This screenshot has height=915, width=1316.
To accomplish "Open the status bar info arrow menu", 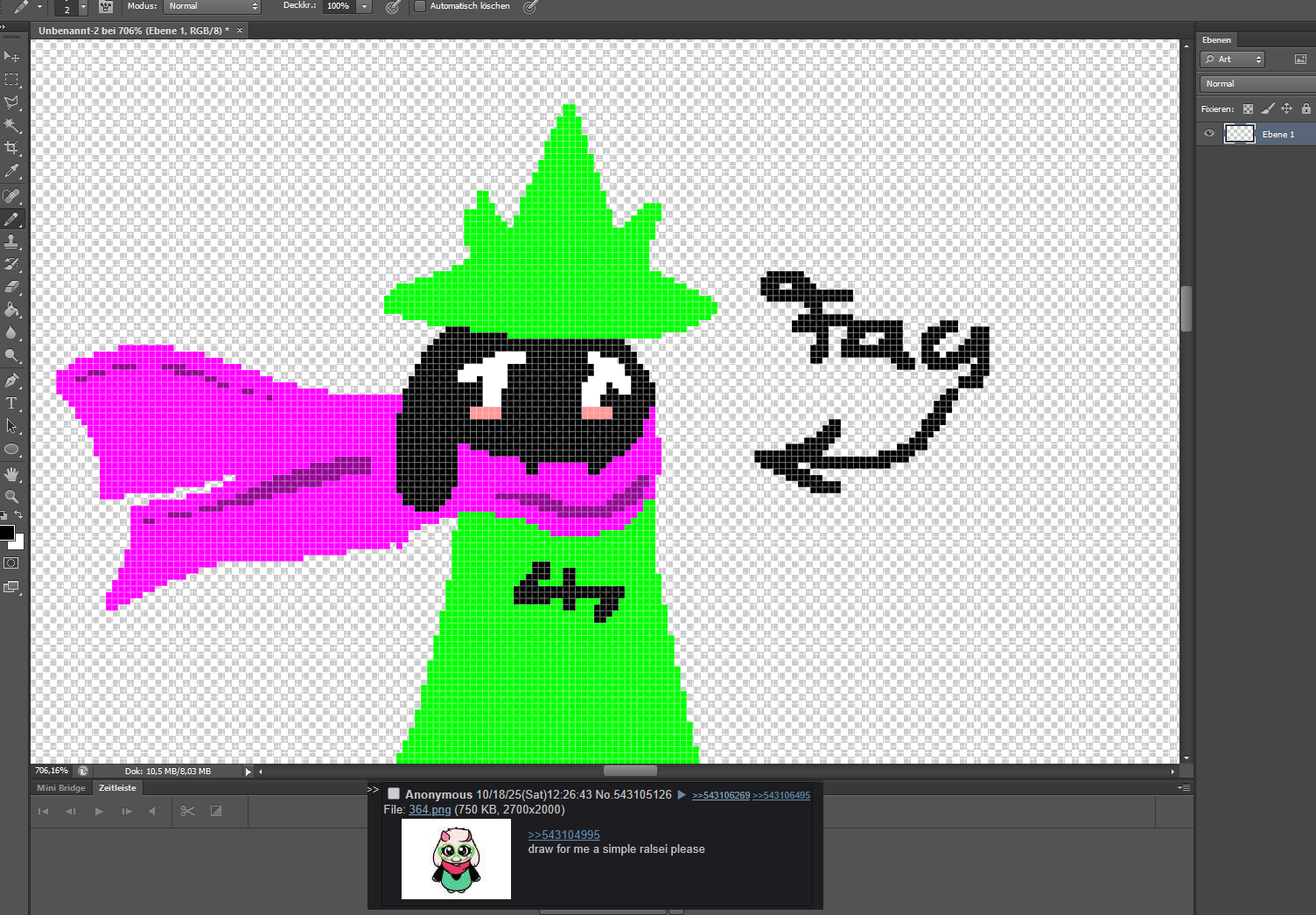I will click(248, 772).
